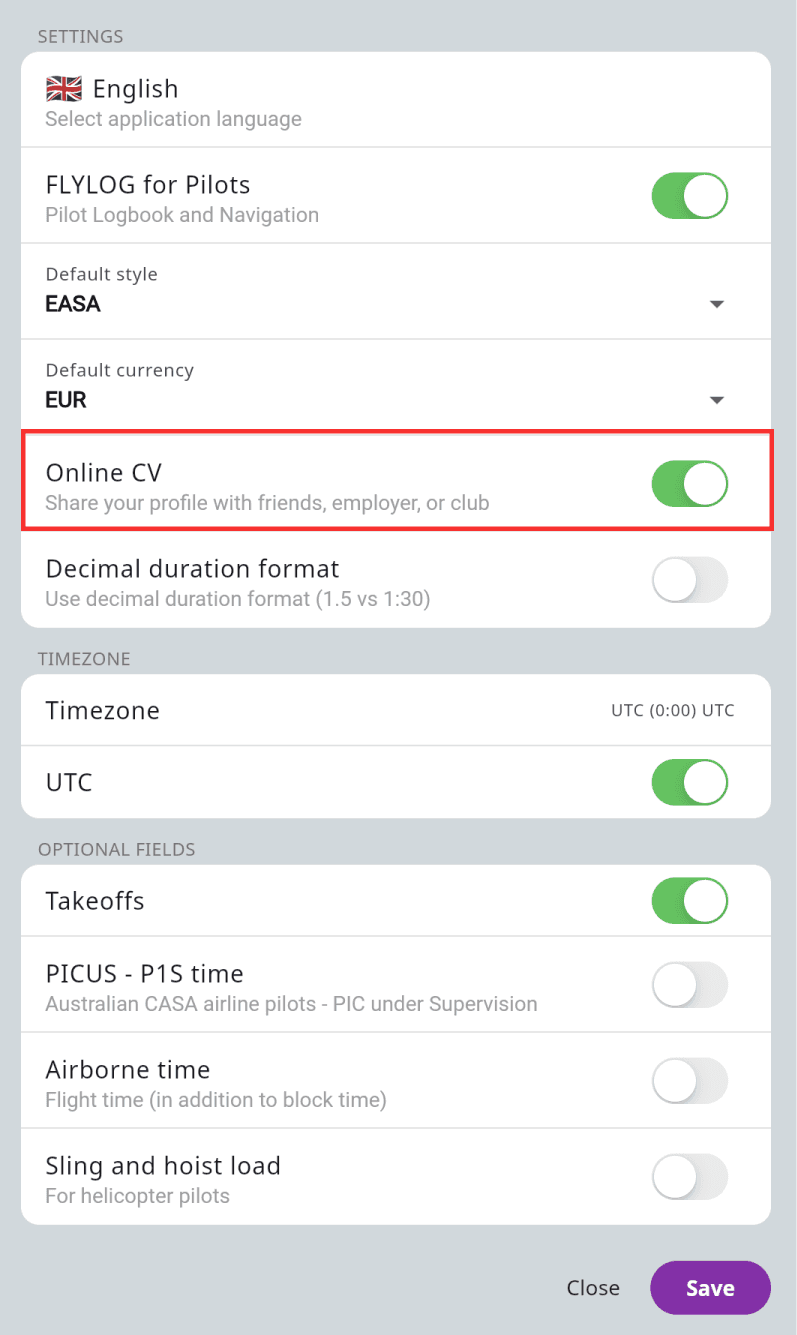The width and height of the screenshot is (797, 1335).
Task: Expand the Default currency dropdown arrow
Action: 716,400
